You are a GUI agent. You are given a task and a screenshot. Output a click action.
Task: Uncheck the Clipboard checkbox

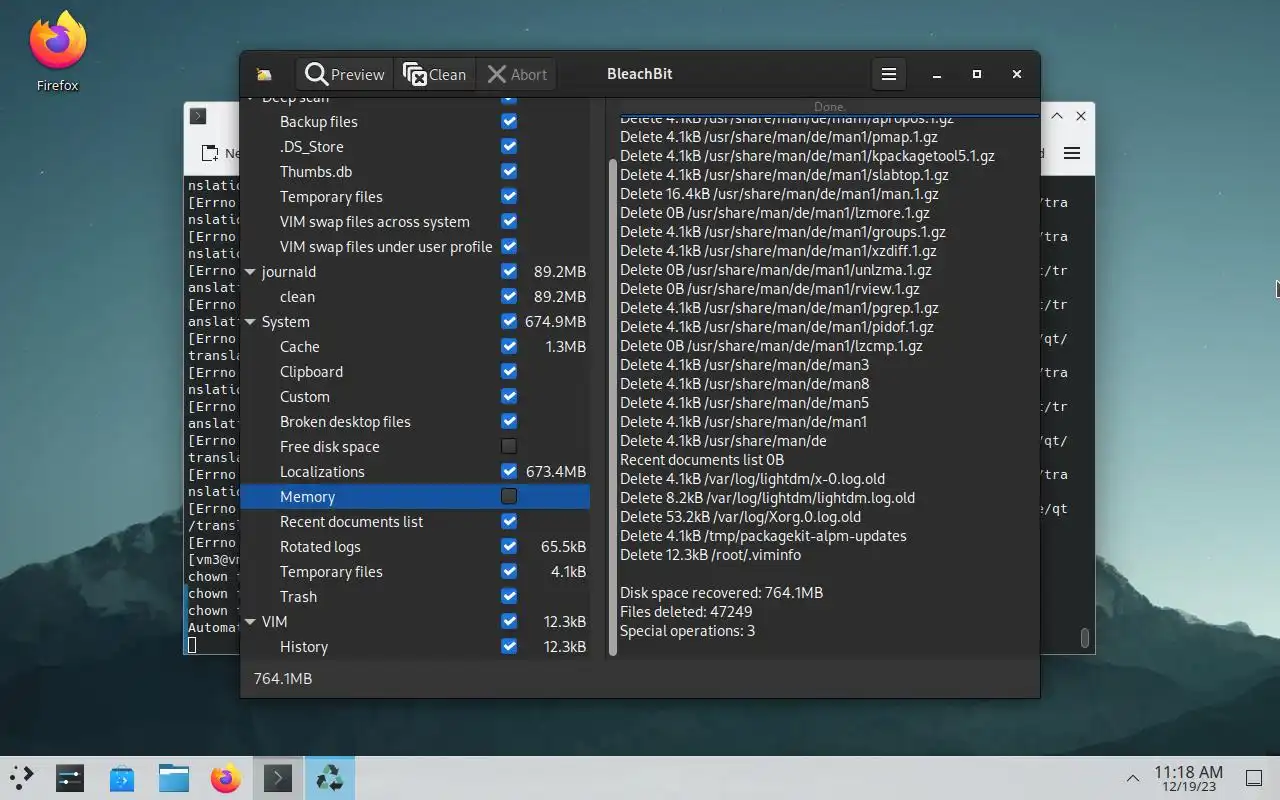509,371
